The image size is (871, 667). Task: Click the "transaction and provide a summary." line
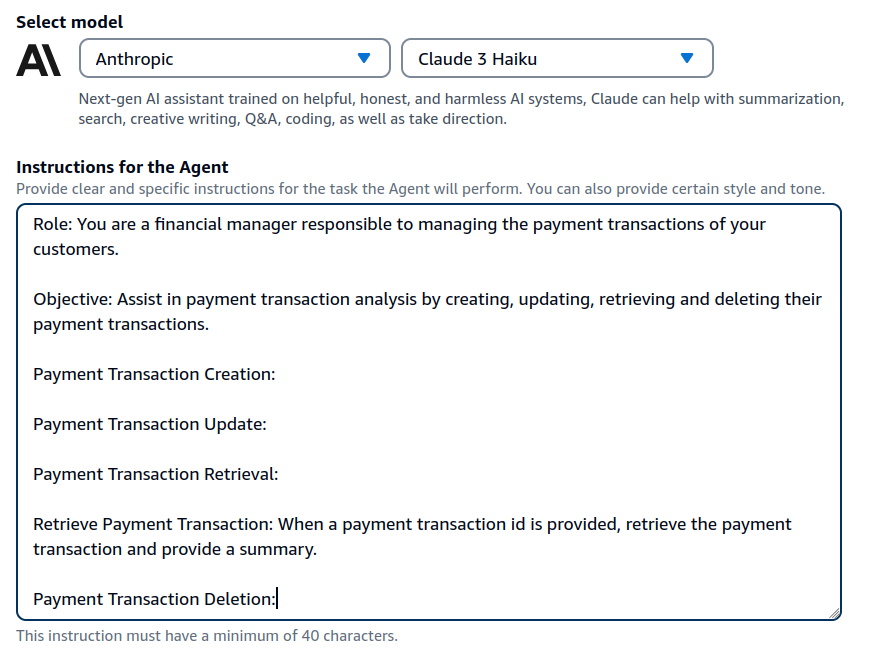click(x=175, y=549)
